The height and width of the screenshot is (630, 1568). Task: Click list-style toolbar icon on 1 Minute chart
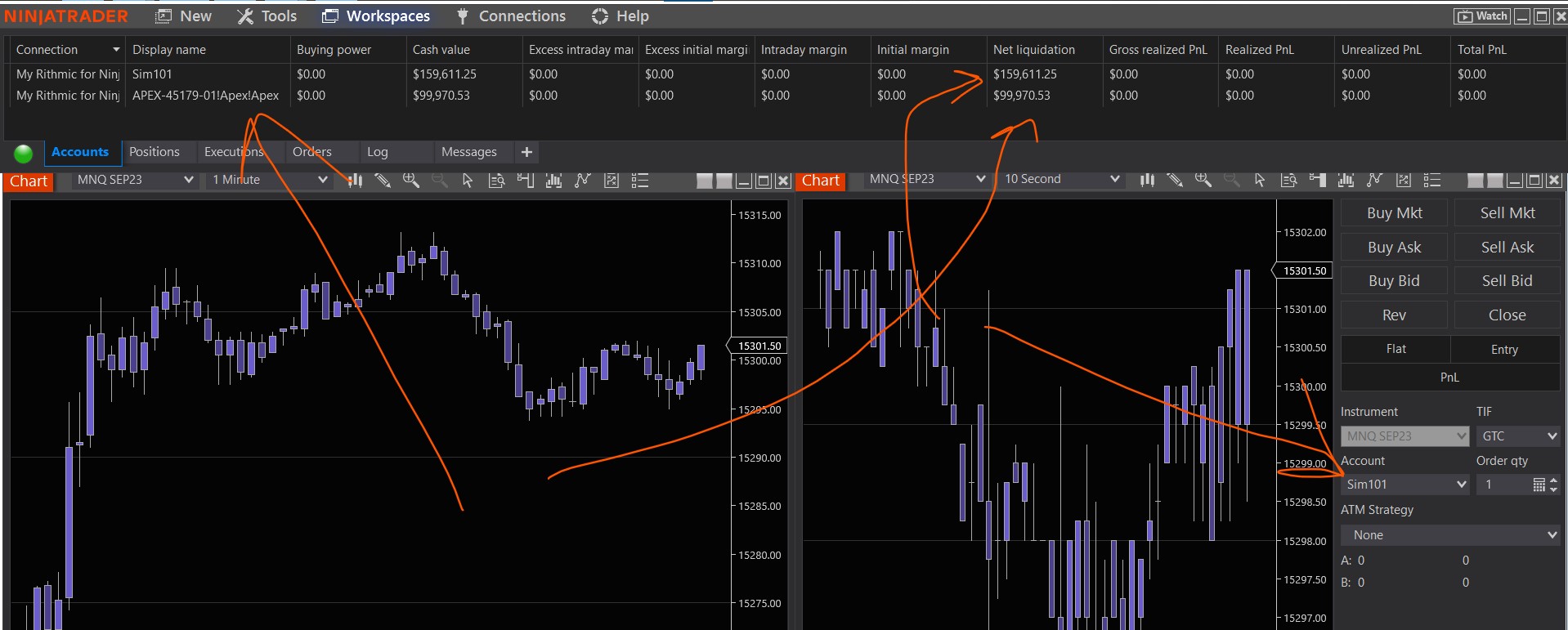coord(640,180)
